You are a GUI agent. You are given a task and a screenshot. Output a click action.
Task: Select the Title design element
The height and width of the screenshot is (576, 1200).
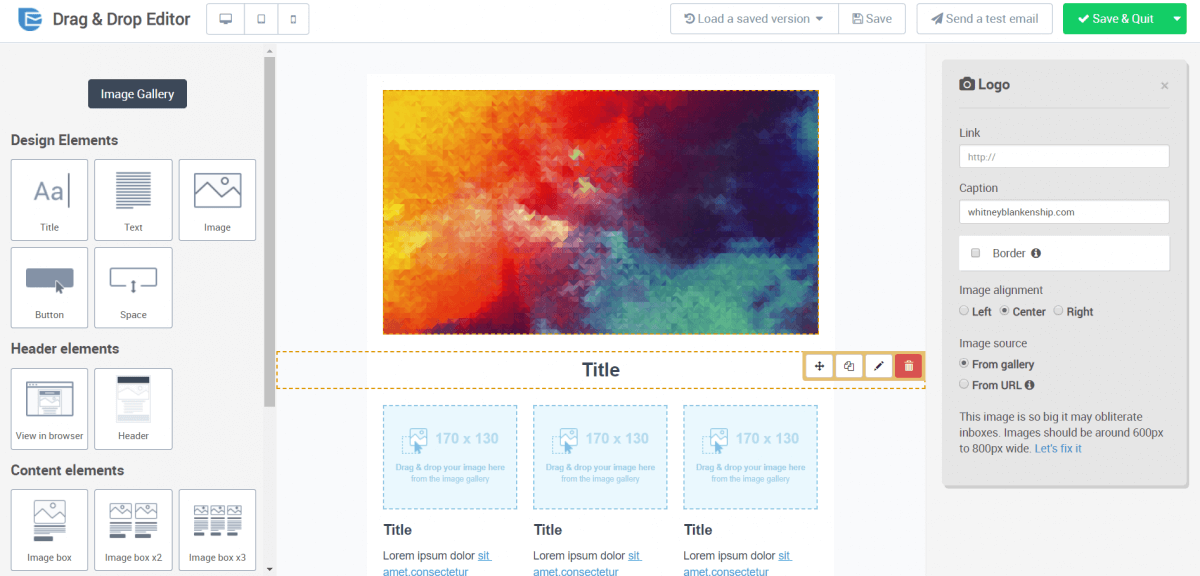(x=49, y=200)
